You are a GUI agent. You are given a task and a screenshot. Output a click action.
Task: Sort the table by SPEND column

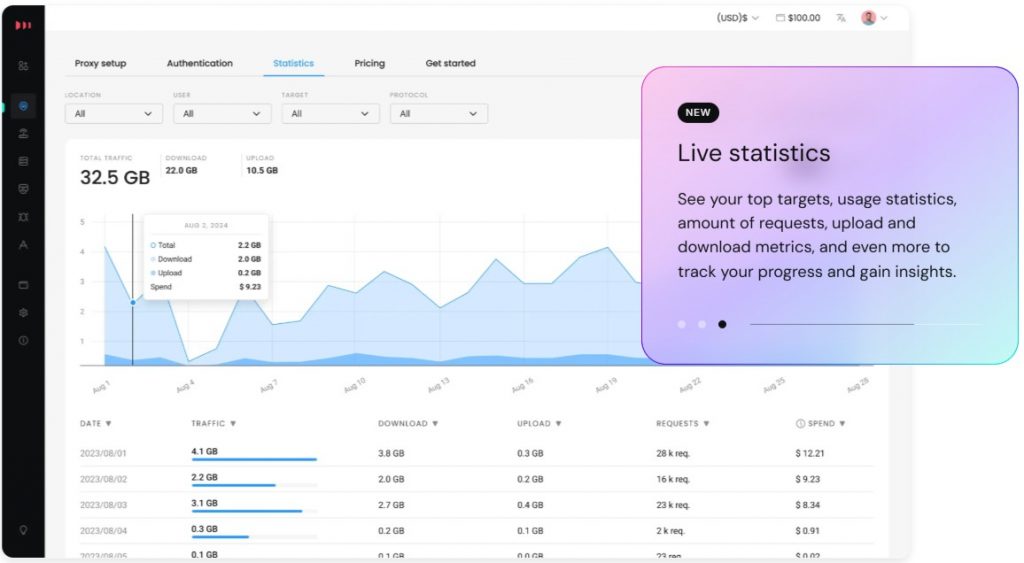click(826, 424)
